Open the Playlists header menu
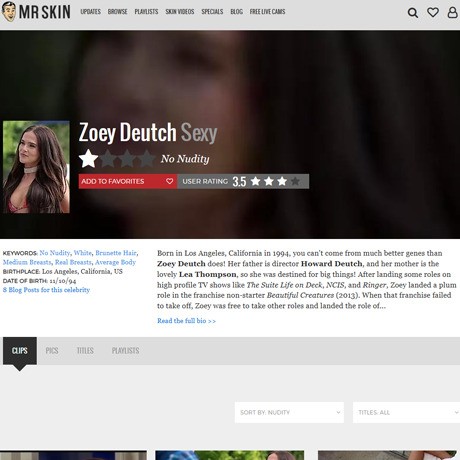Image resolution: width=460 pixels, height=460 pixels. [x=146, y=12]
